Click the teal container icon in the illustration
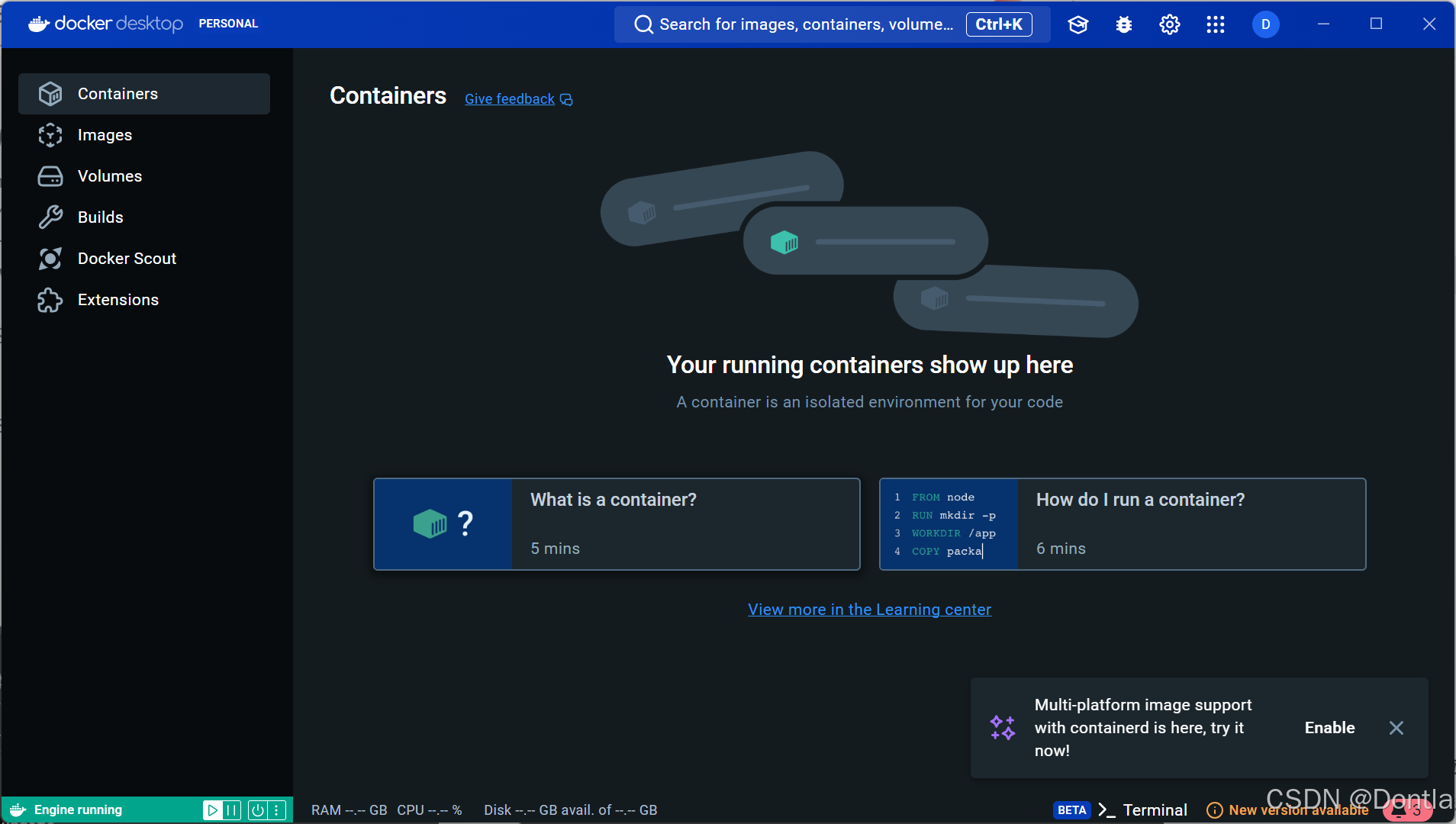1456x824 pixels. pyautogui.click(x=784, y=242)
